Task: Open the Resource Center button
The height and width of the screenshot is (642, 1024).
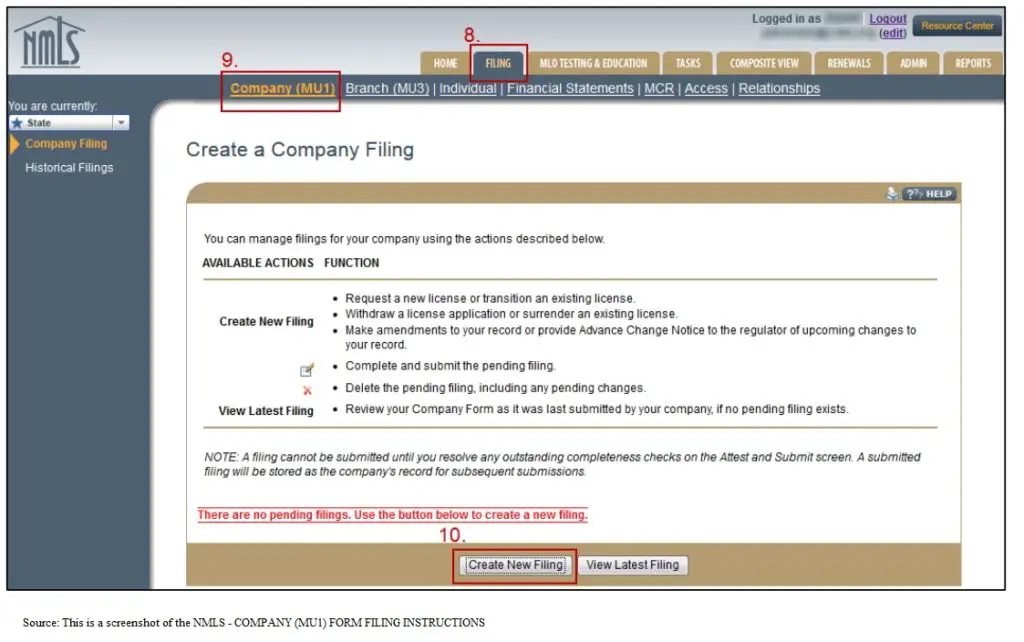Action: pyautogui.click(x=957, y=26)
